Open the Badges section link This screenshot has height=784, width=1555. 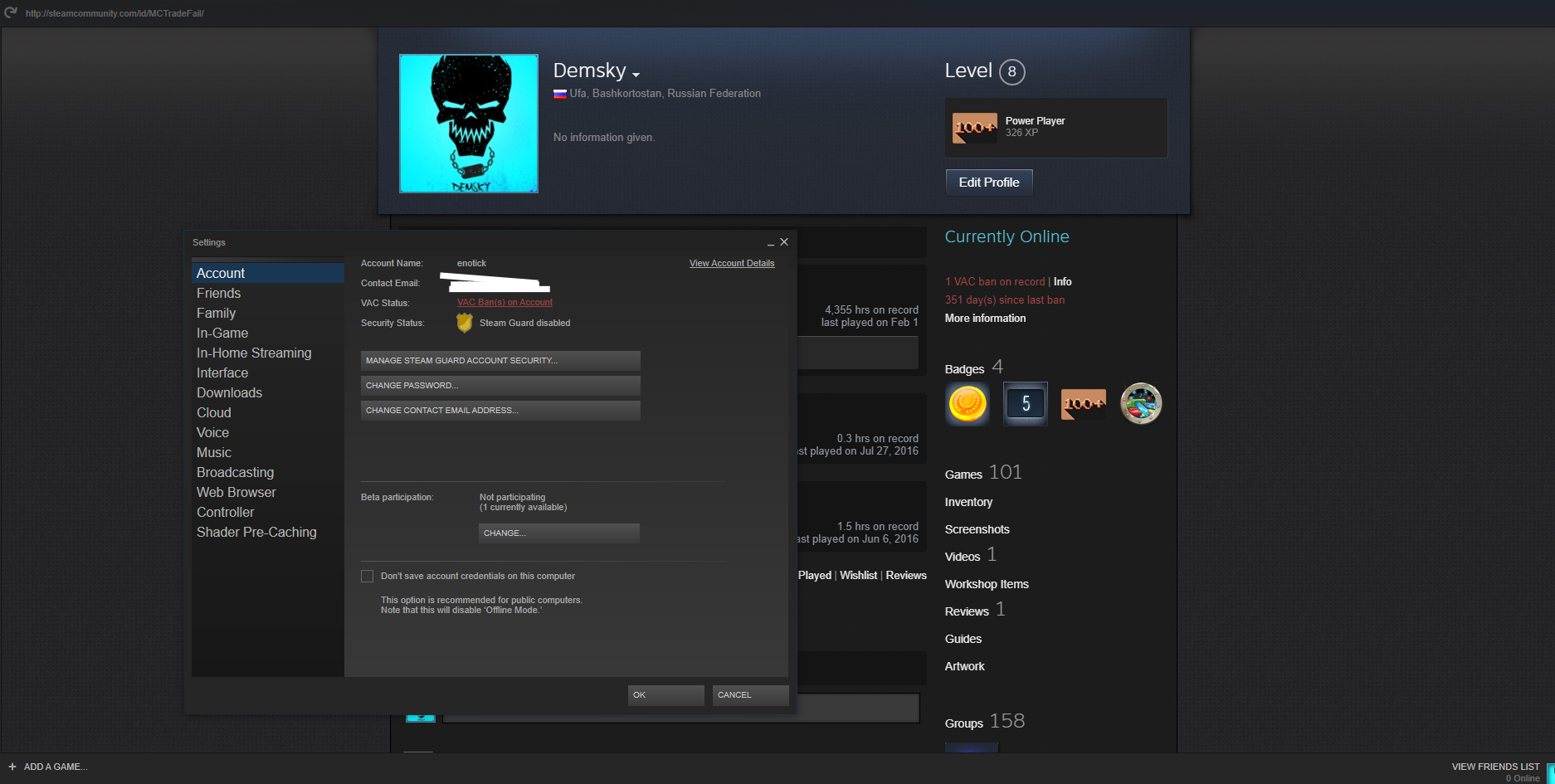(964, 369)
